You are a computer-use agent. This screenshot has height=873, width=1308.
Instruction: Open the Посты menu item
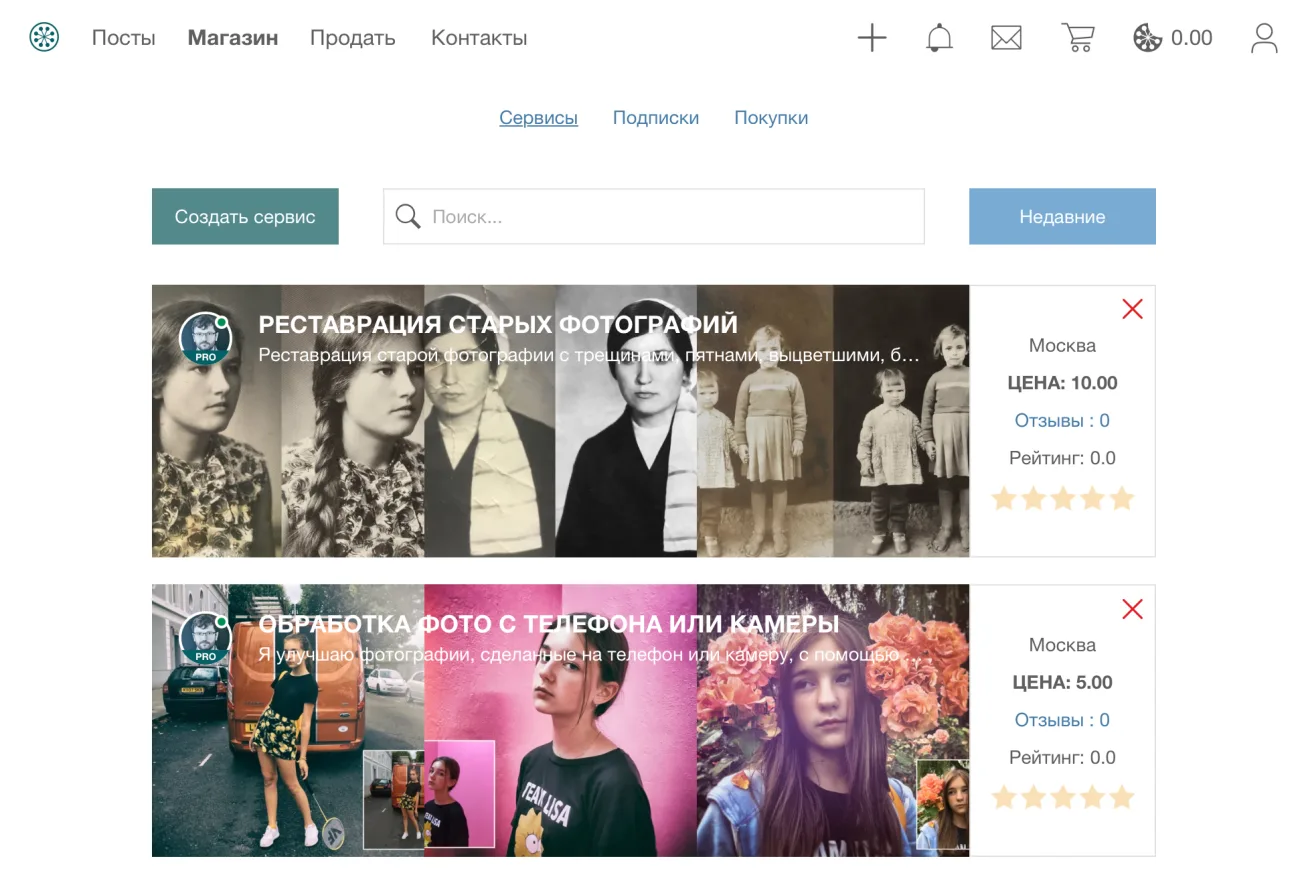tap(124, 38)
